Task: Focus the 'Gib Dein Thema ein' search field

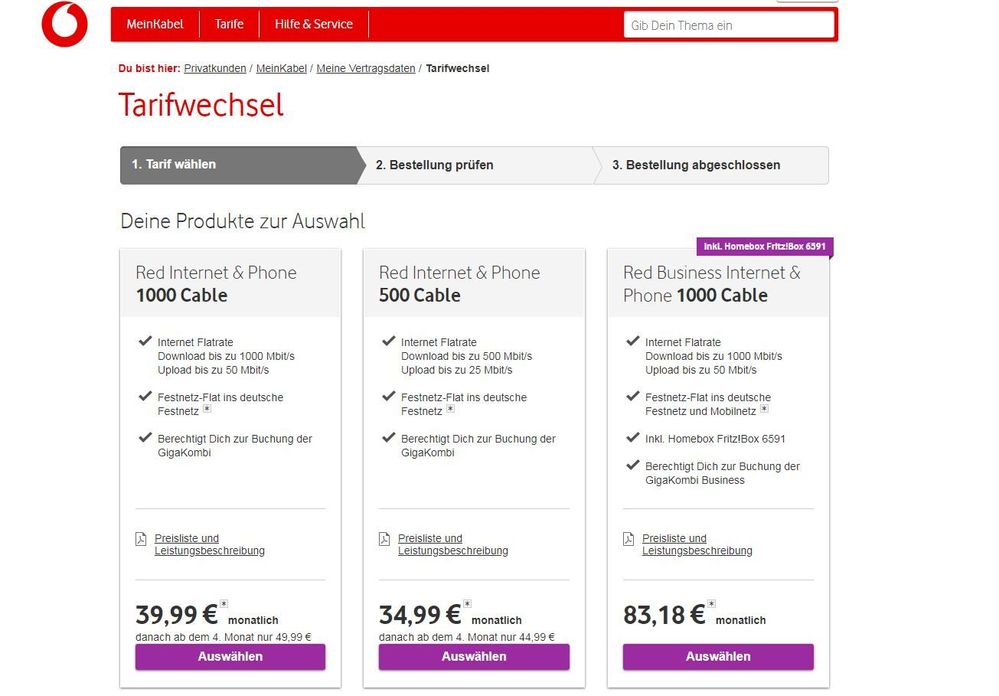Action: tap(729, 25)
